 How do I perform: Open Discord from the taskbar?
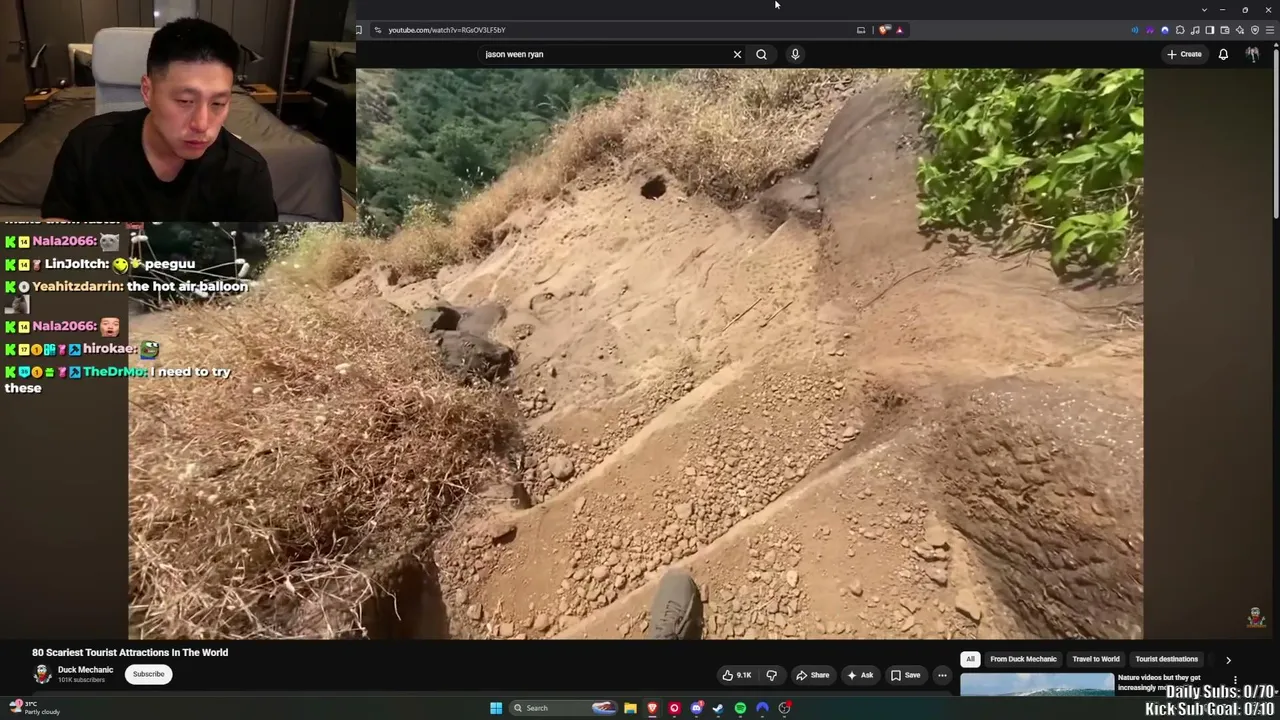point(696,708)
